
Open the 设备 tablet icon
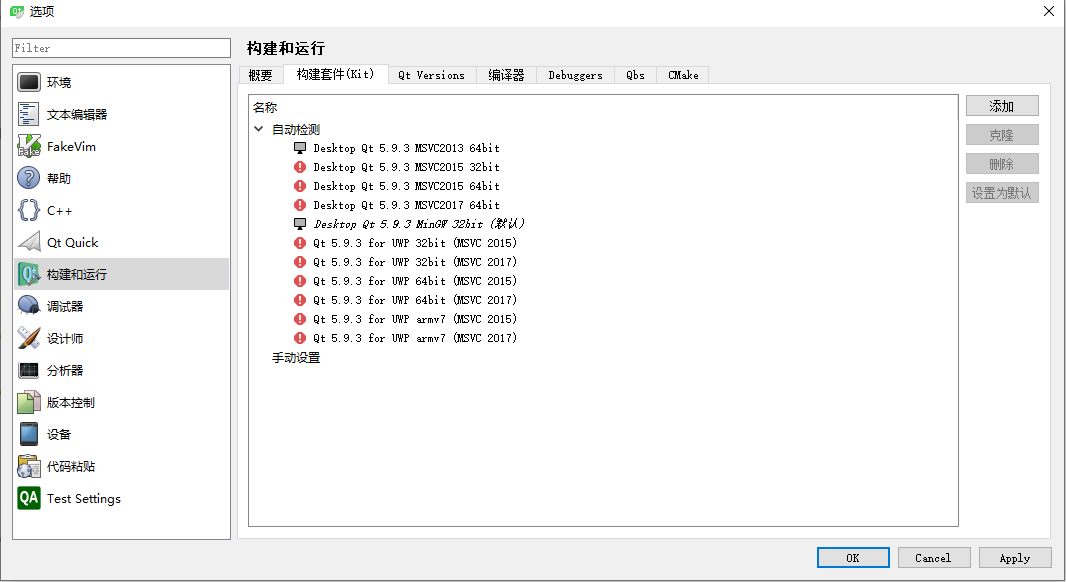(29, 434)
